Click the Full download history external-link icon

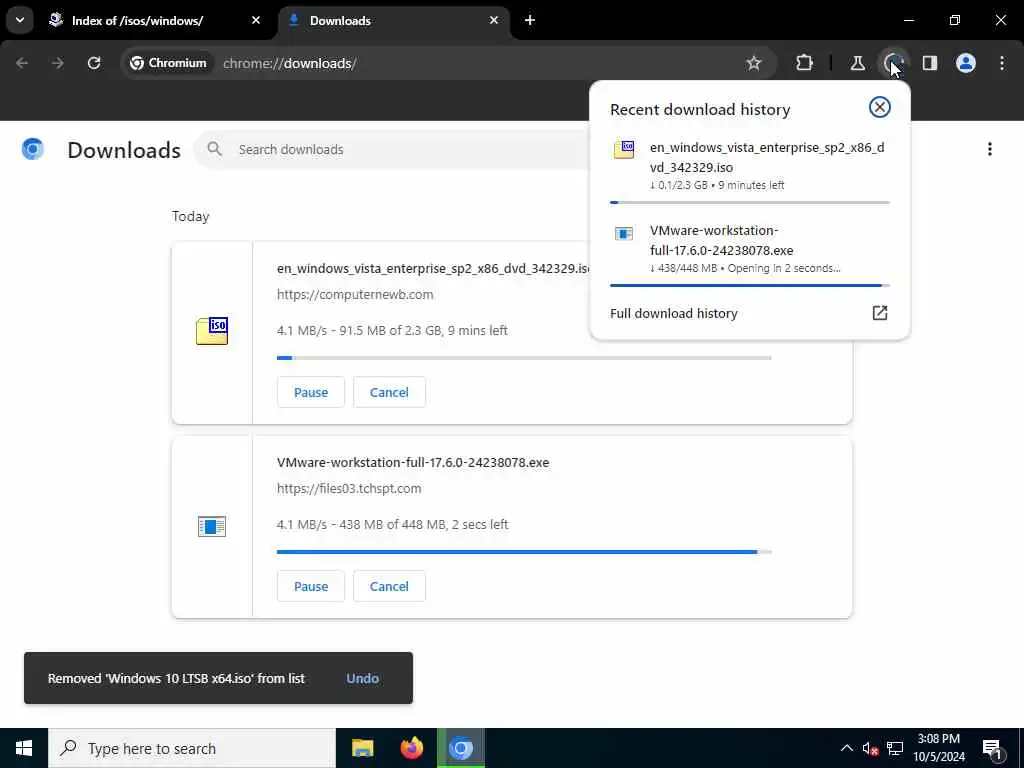point(880,313)
